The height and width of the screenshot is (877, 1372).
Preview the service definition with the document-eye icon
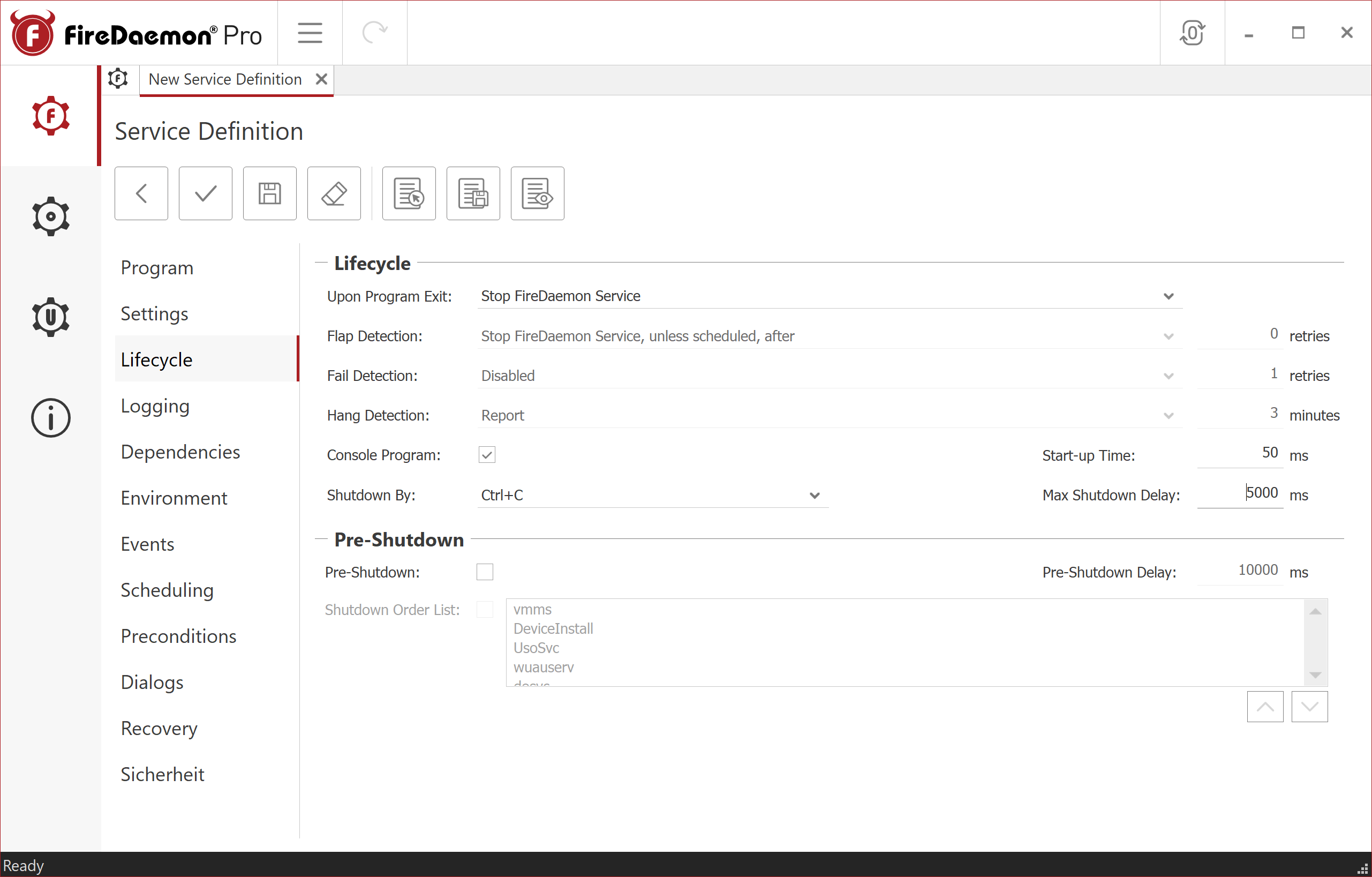point(536,193)
